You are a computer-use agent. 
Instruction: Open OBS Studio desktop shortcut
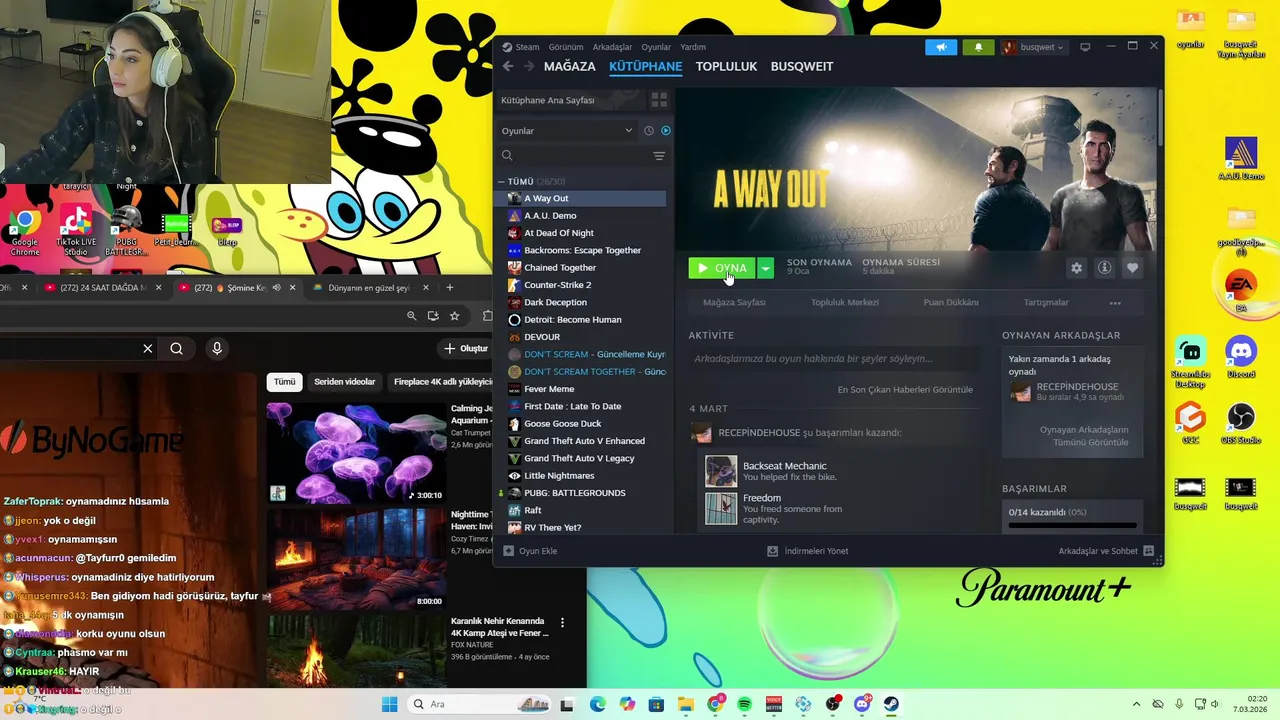1240,423
